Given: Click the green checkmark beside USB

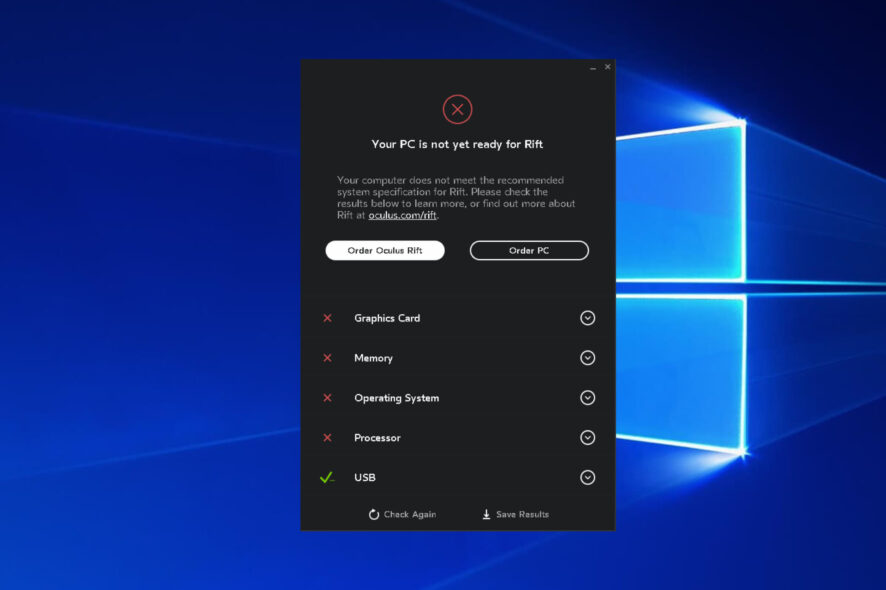Looking at the screenshot, I should pyautogui.click(x=327, y=478).
